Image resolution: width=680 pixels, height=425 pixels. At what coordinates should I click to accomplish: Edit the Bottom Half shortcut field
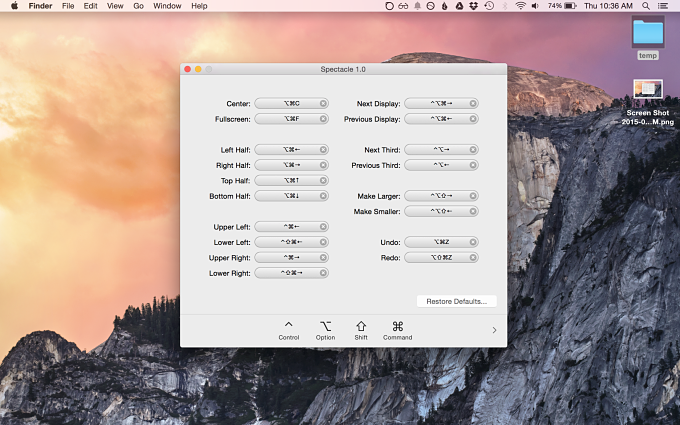[291, 196]
